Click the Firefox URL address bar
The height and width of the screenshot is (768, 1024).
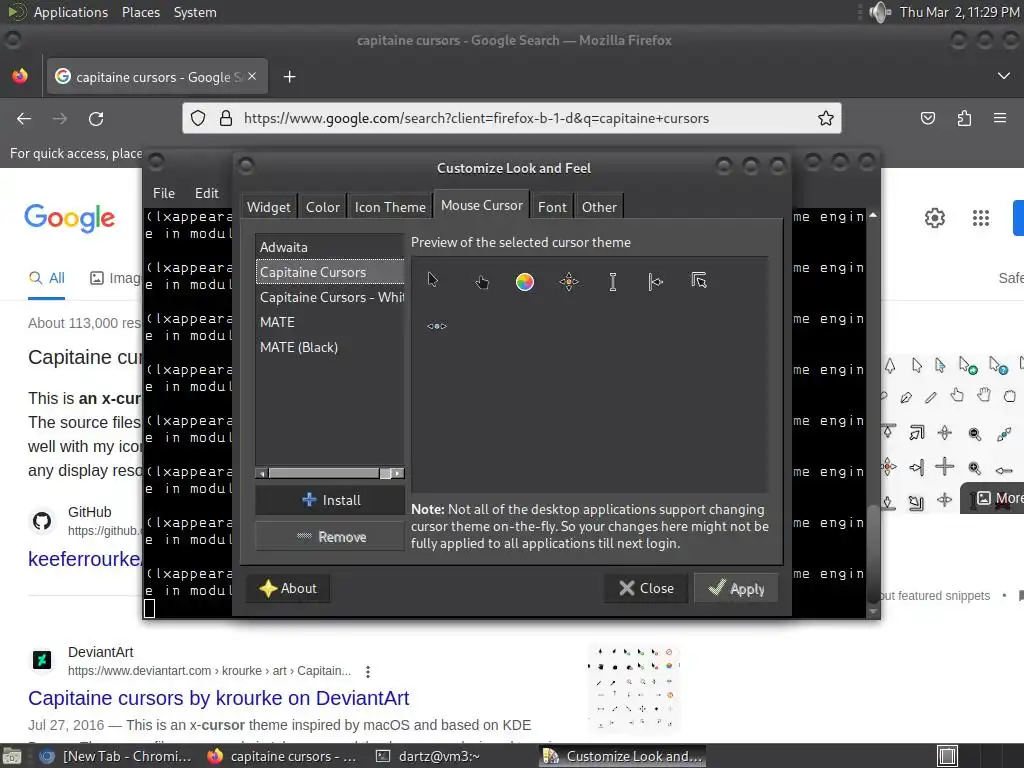tap(512, 118)
